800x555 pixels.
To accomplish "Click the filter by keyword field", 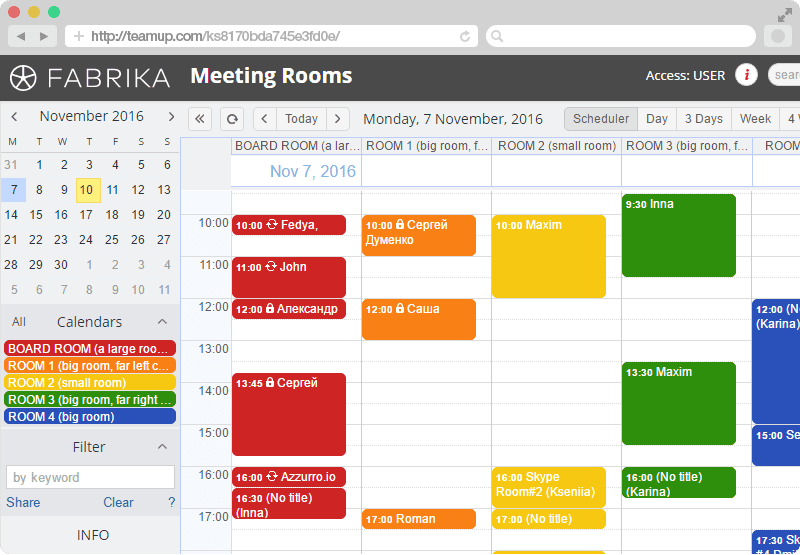I will click(x=90, y=477).
